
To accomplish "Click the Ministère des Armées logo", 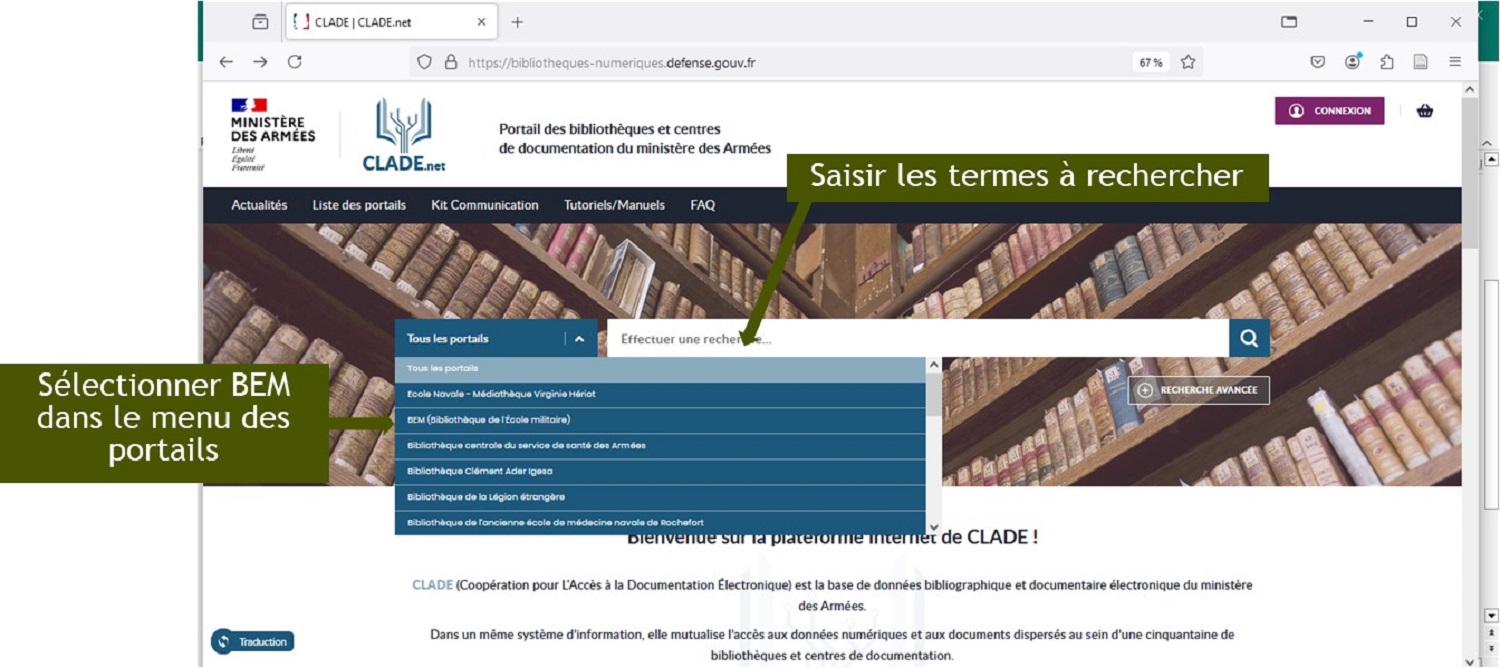I will pyautogui.click(x=272, y=135).
